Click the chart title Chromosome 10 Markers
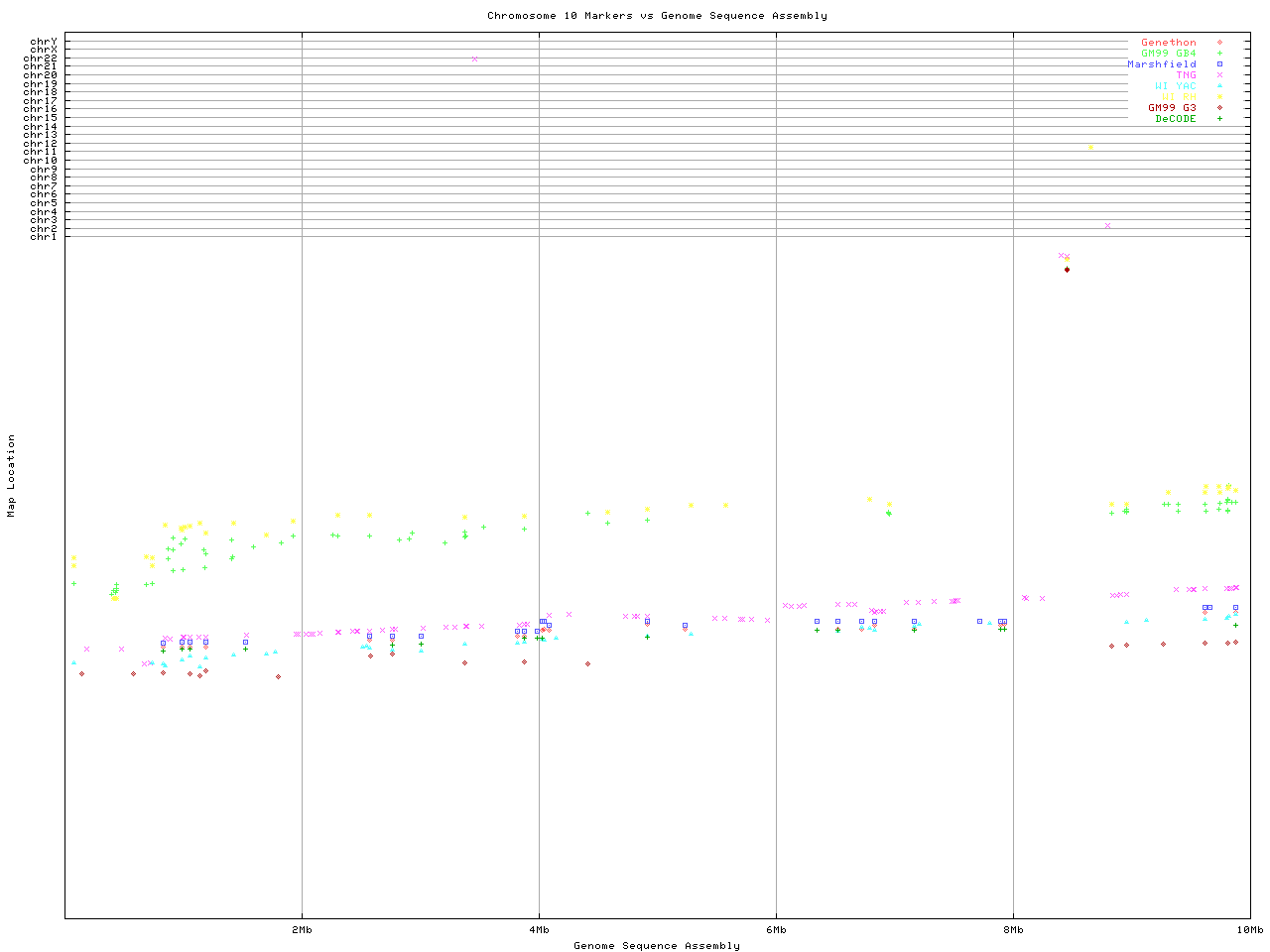The height and width of the screenshot is (952, 1270). [657, 16]
